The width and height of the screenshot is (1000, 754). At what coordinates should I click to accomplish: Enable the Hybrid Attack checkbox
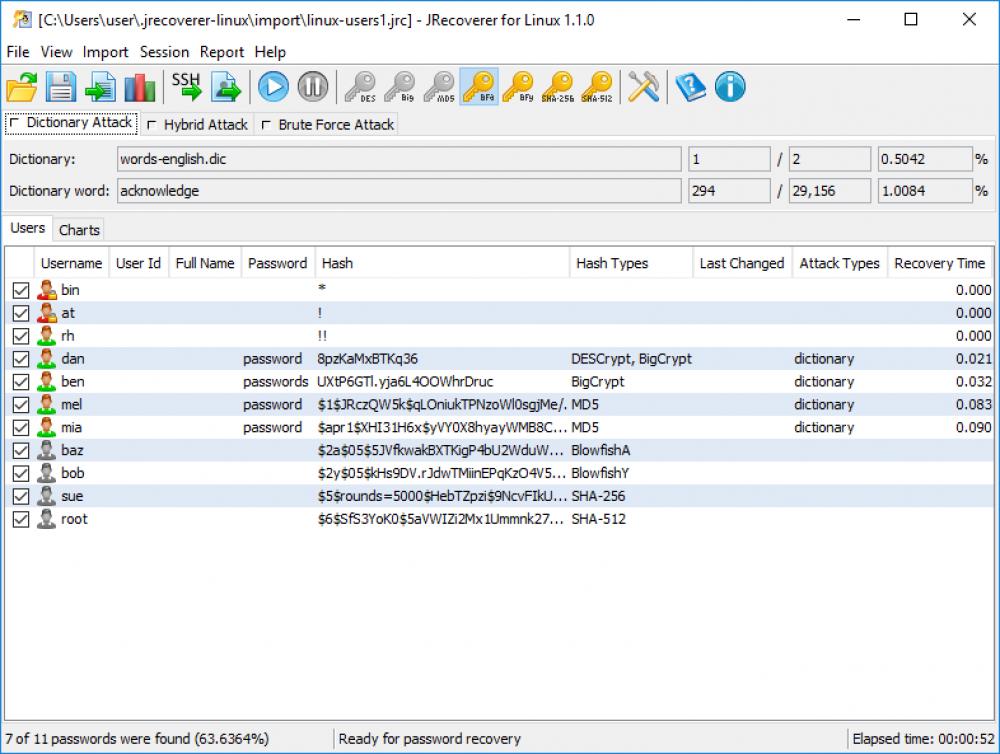(x=153, y=124)
